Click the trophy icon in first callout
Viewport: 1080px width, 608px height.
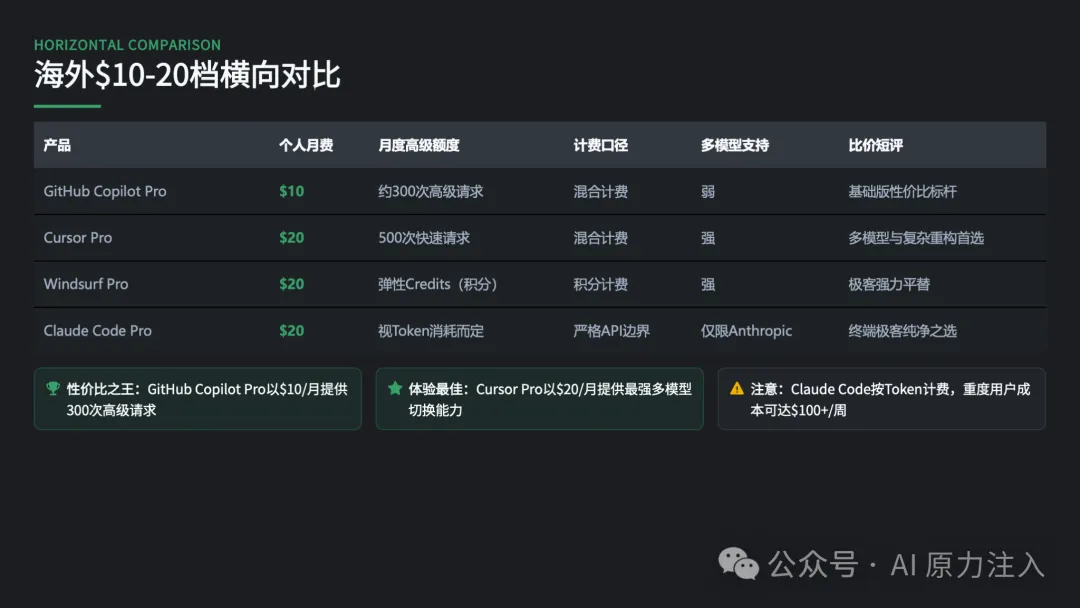[x=53, y=389]
